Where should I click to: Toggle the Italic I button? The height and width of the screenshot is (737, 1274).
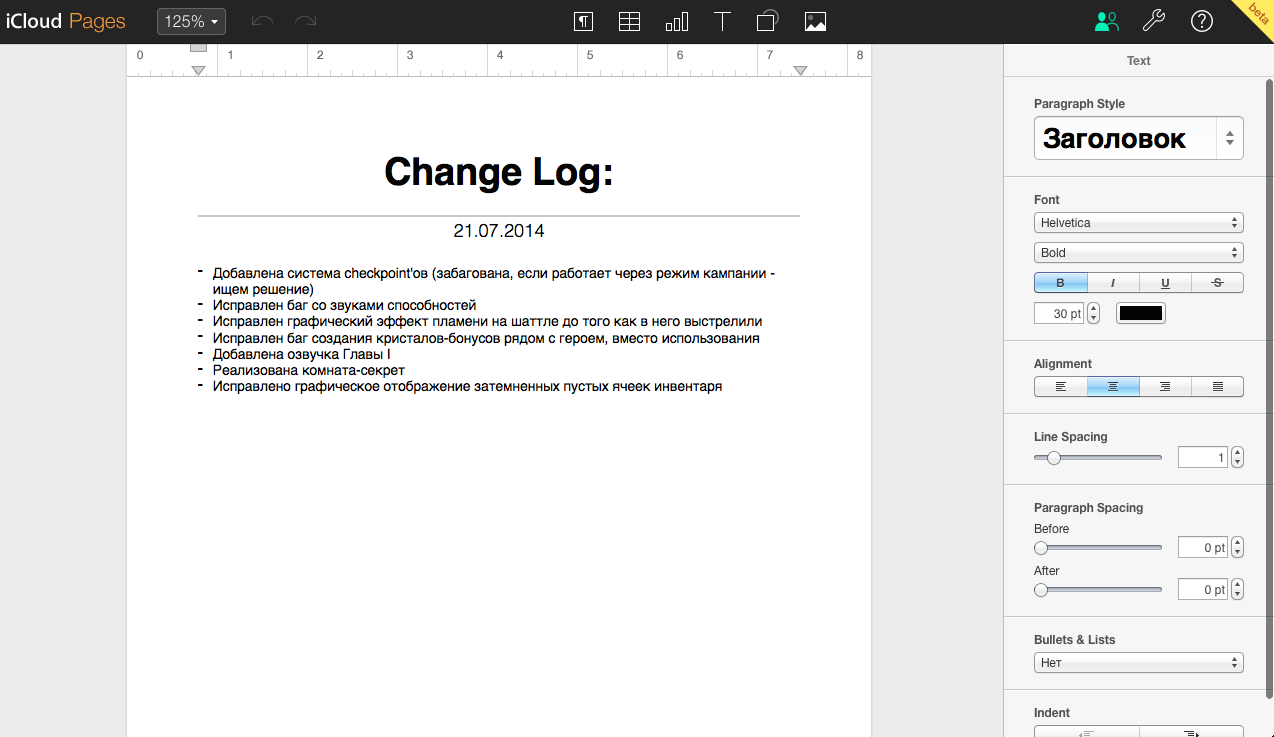pos(1113,283)
